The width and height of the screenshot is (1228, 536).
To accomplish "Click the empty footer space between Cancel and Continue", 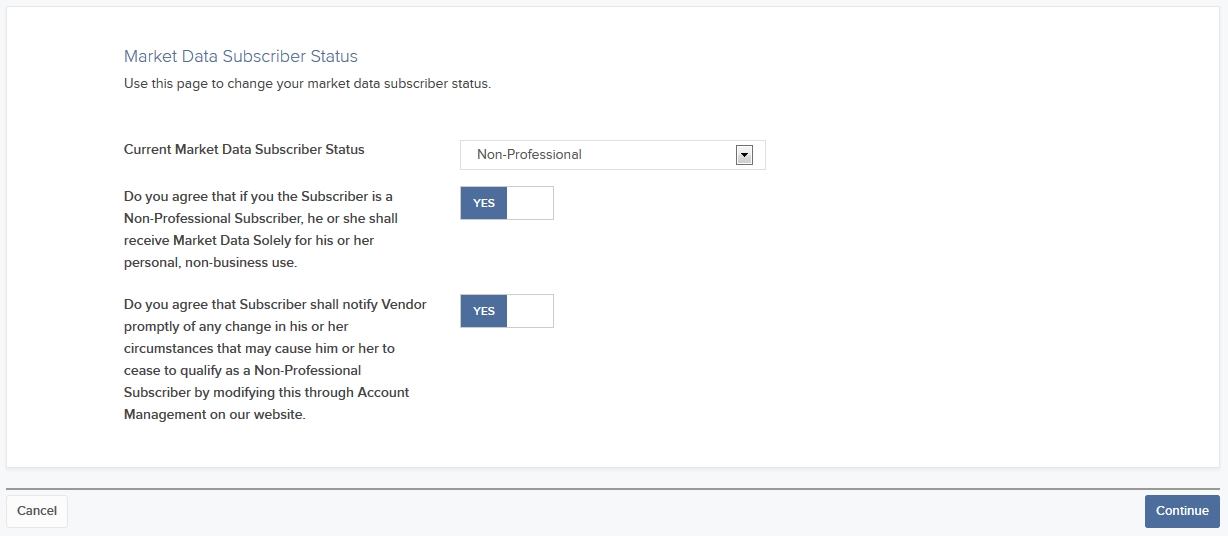I will [x=606, y=511].
